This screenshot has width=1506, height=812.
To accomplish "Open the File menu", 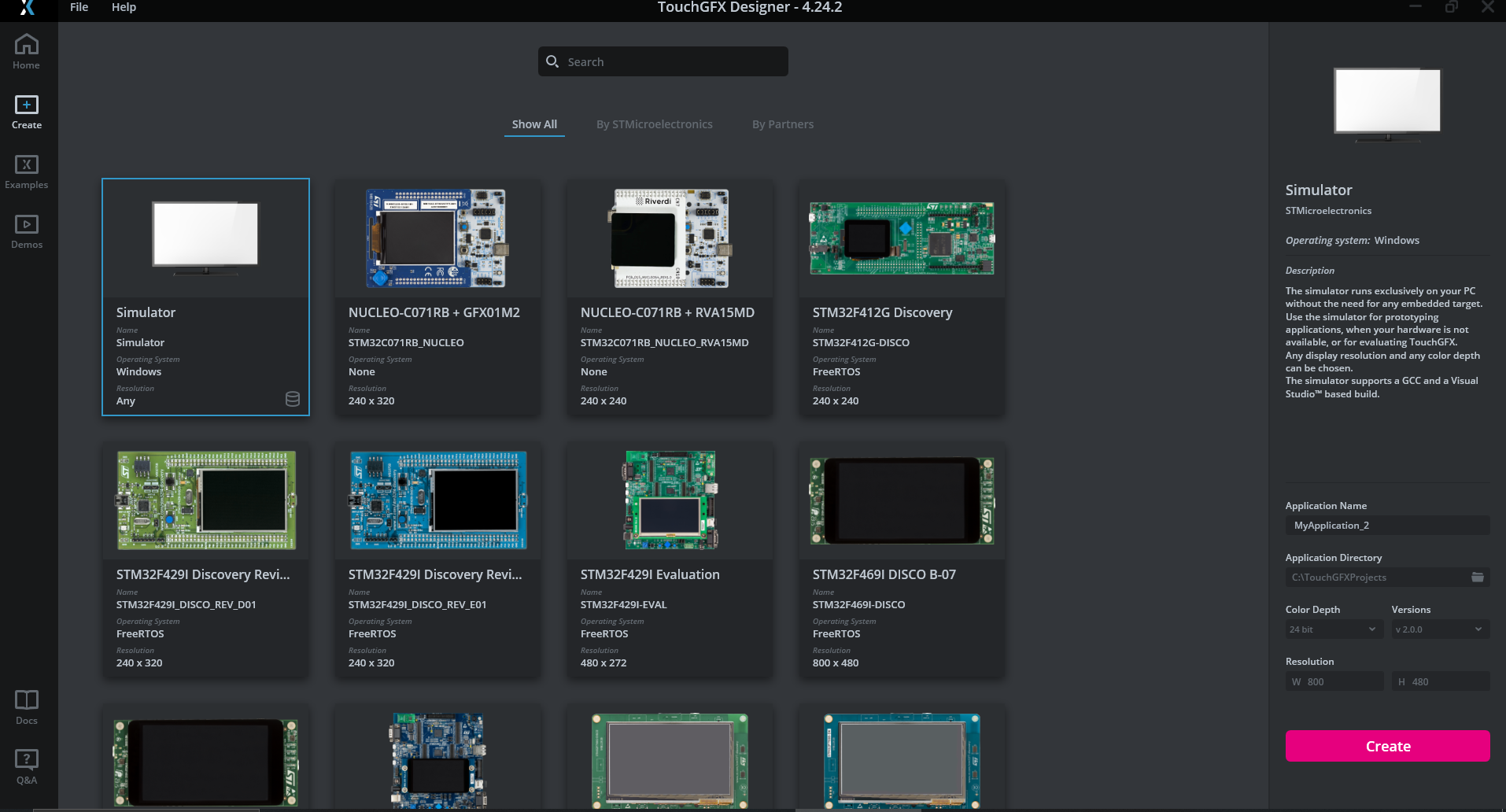I will click(x=79, y=7).
